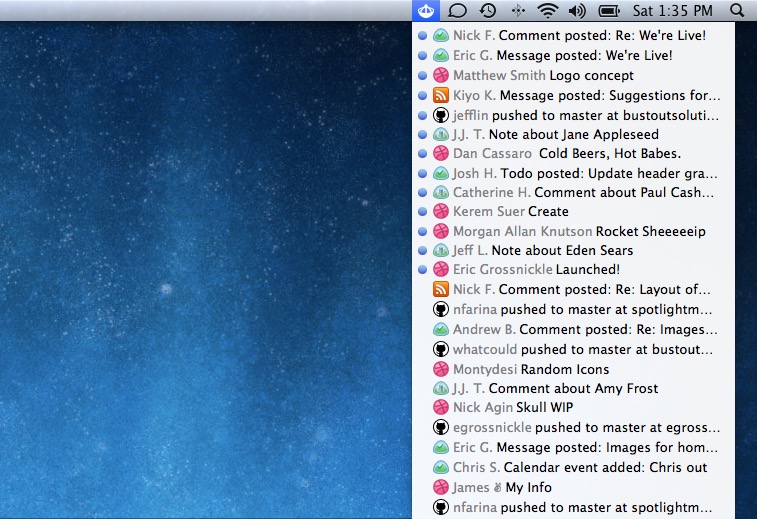Click Dribbble icon beside Kerem Suer
The width and height of the screenshot is (757, 519).
coord(440,211)
